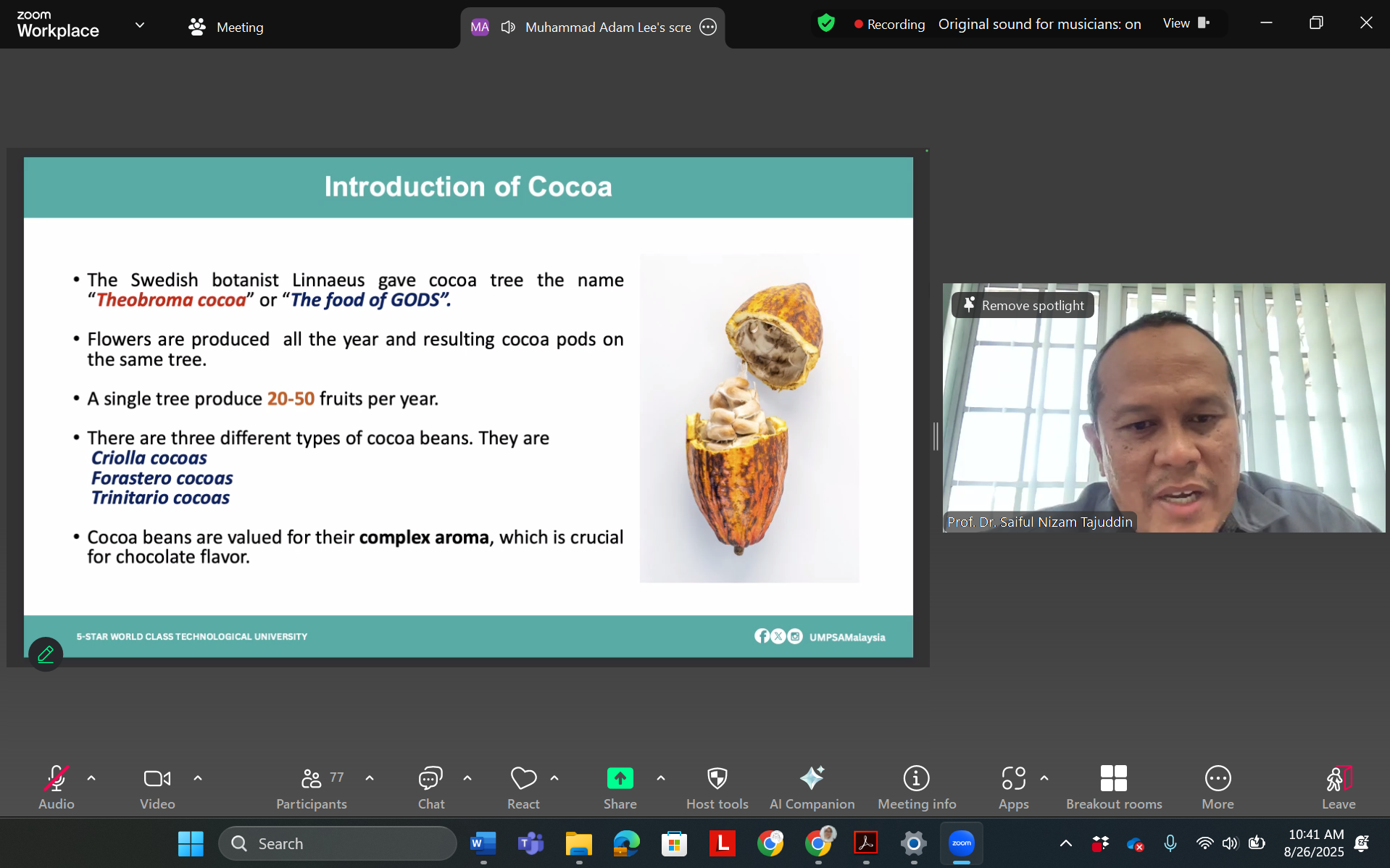
Task: Open the AI Companion panel
Action: click(x=812, y=787)
